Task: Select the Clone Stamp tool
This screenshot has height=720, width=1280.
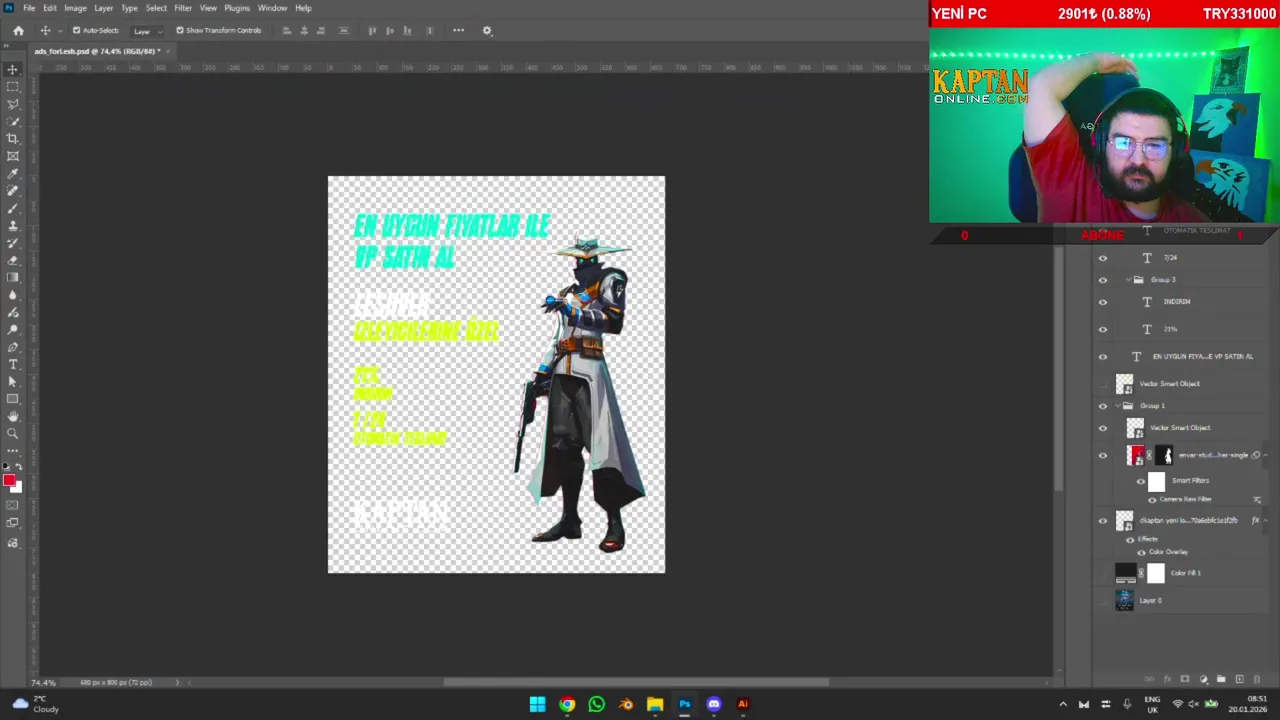Action: coord(13,226)
